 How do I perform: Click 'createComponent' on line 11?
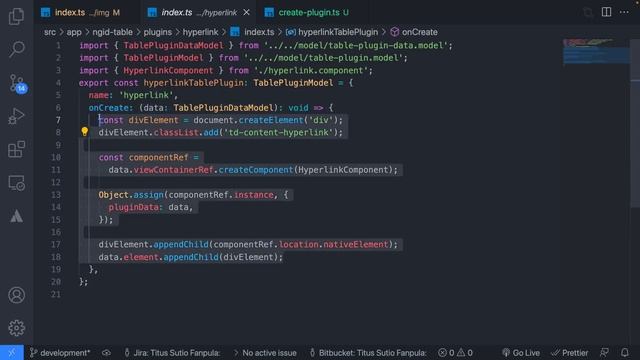point(256,170)
